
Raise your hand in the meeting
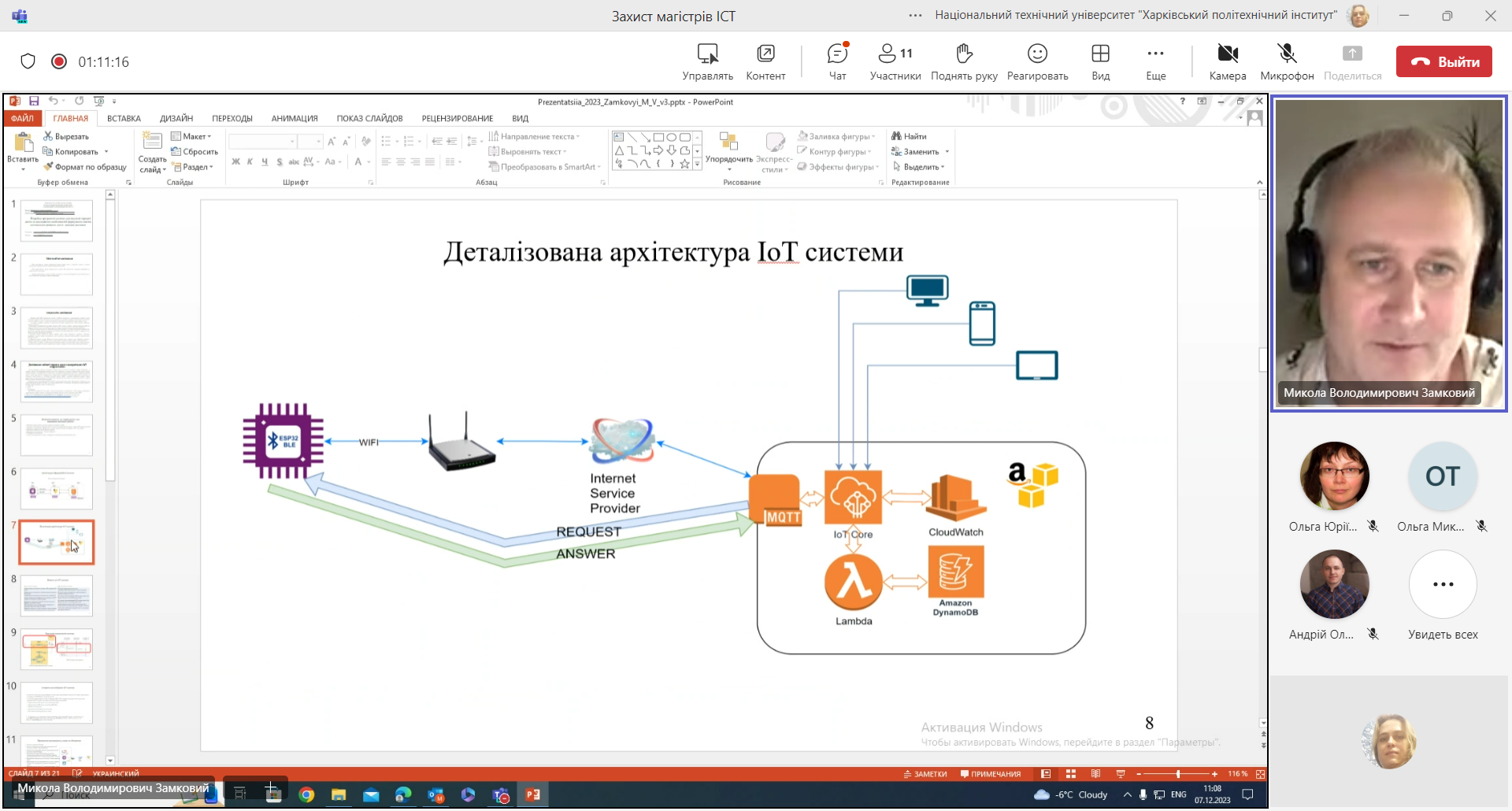point(964,61)
